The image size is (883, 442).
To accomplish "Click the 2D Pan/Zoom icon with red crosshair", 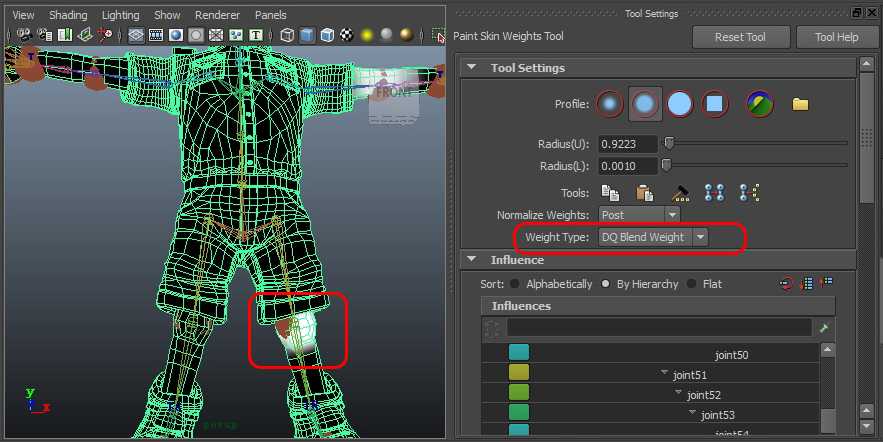I will (x=105, y=35).
